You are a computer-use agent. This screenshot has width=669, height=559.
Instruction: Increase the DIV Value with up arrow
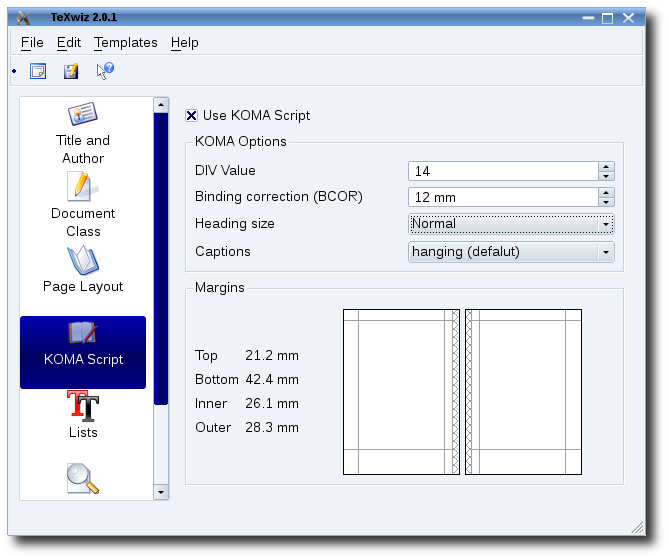click(x=606, y=166)
